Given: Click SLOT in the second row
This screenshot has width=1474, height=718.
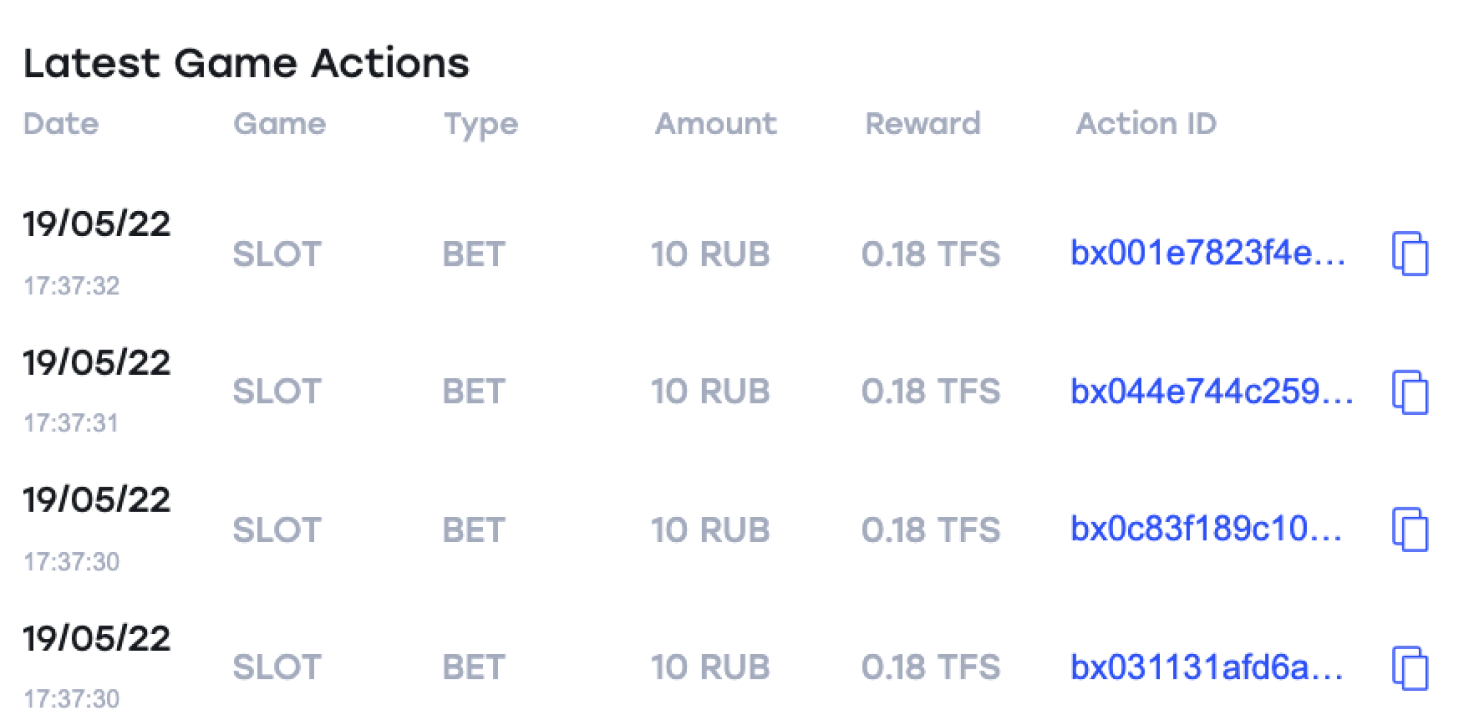Looking at the screenshot, I should (277, 392).
